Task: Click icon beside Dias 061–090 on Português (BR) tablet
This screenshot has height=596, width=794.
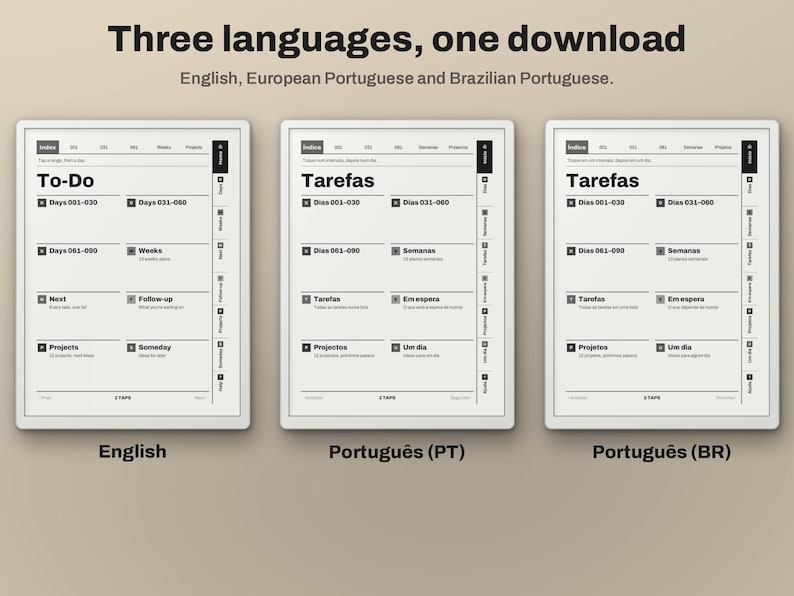Action: point(571,251)
